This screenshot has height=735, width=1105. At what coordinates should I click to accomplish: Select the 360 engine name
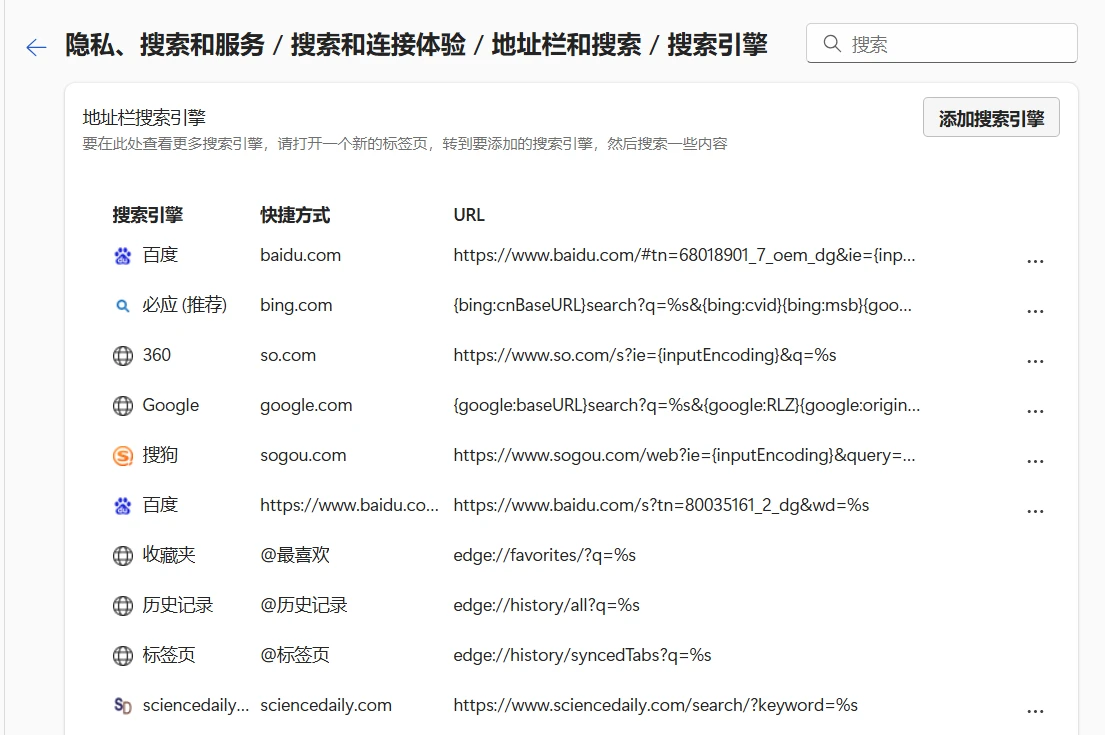tap(156, 355)
